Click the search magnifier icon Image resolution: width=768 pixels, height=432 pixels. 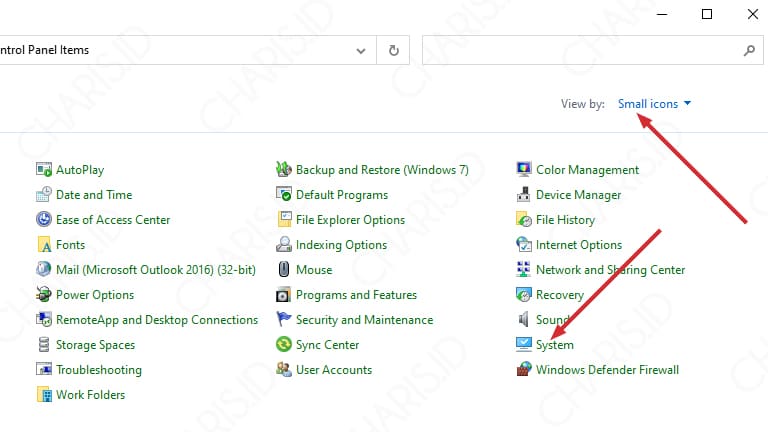(749, 50)
